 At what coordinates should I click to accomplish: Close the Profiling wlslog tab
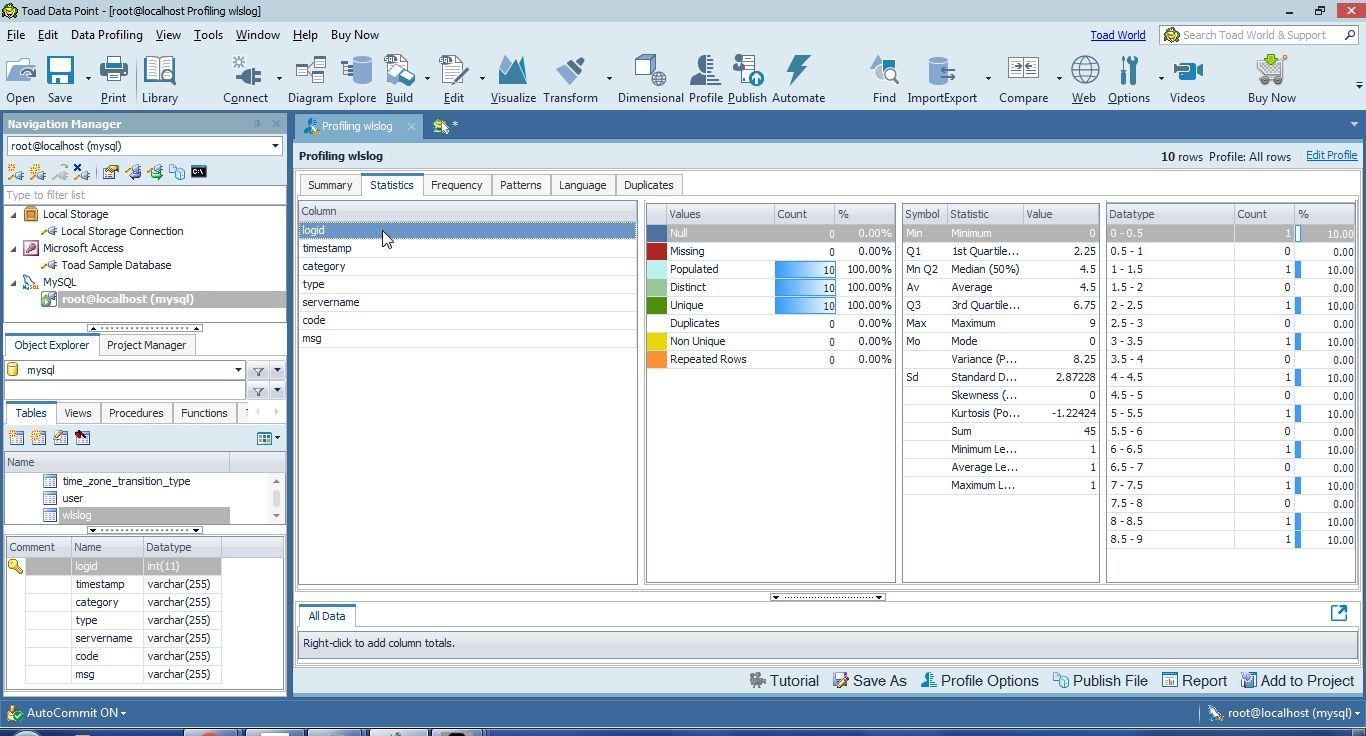(x=411, y=126)
